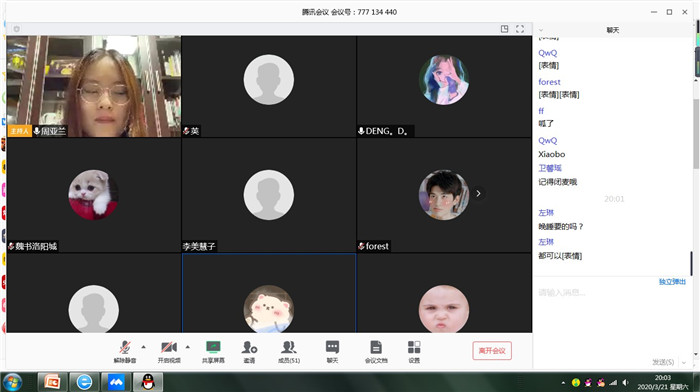Open video options arrow beside camera
The height and width of the screenshot is (392, 700).
(188, 347)
